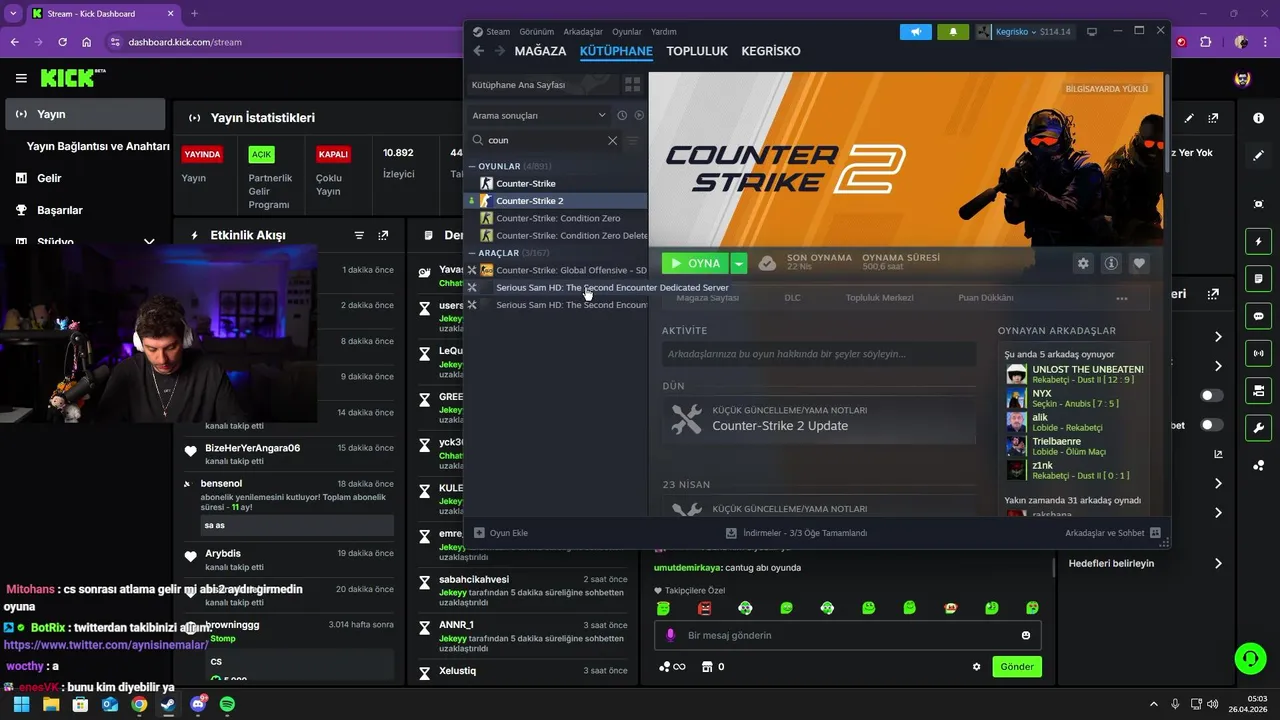Click the ready-to-play filter icon in Steam
Image resolution: width=1280 pixels, height=720 pixels.
click(x=639, y=115)
